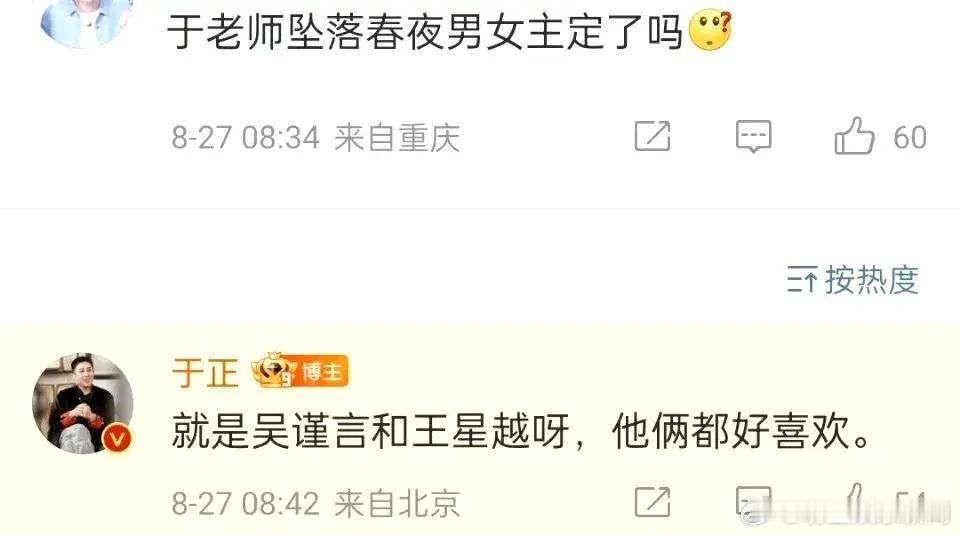Viewport: 960px width, 535px height.
Task: Click the timestamp 8-27 08:42 来自北京
Action: [x=315, y=504]
